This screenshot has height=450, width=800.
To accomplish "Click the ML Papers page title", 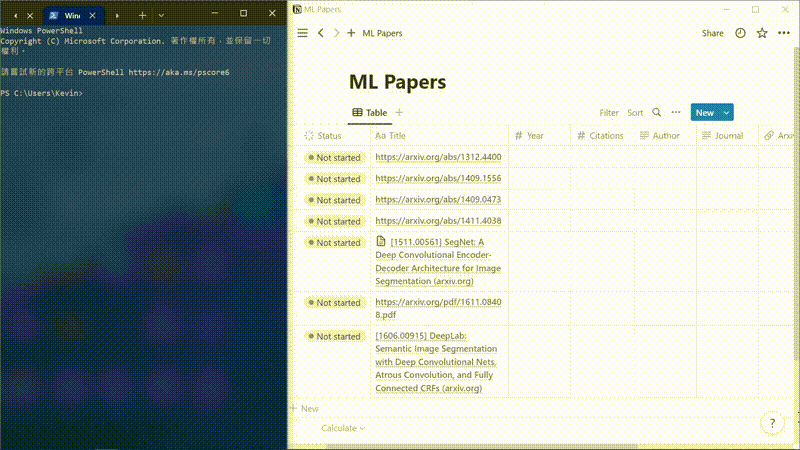I will pos(397,82).
